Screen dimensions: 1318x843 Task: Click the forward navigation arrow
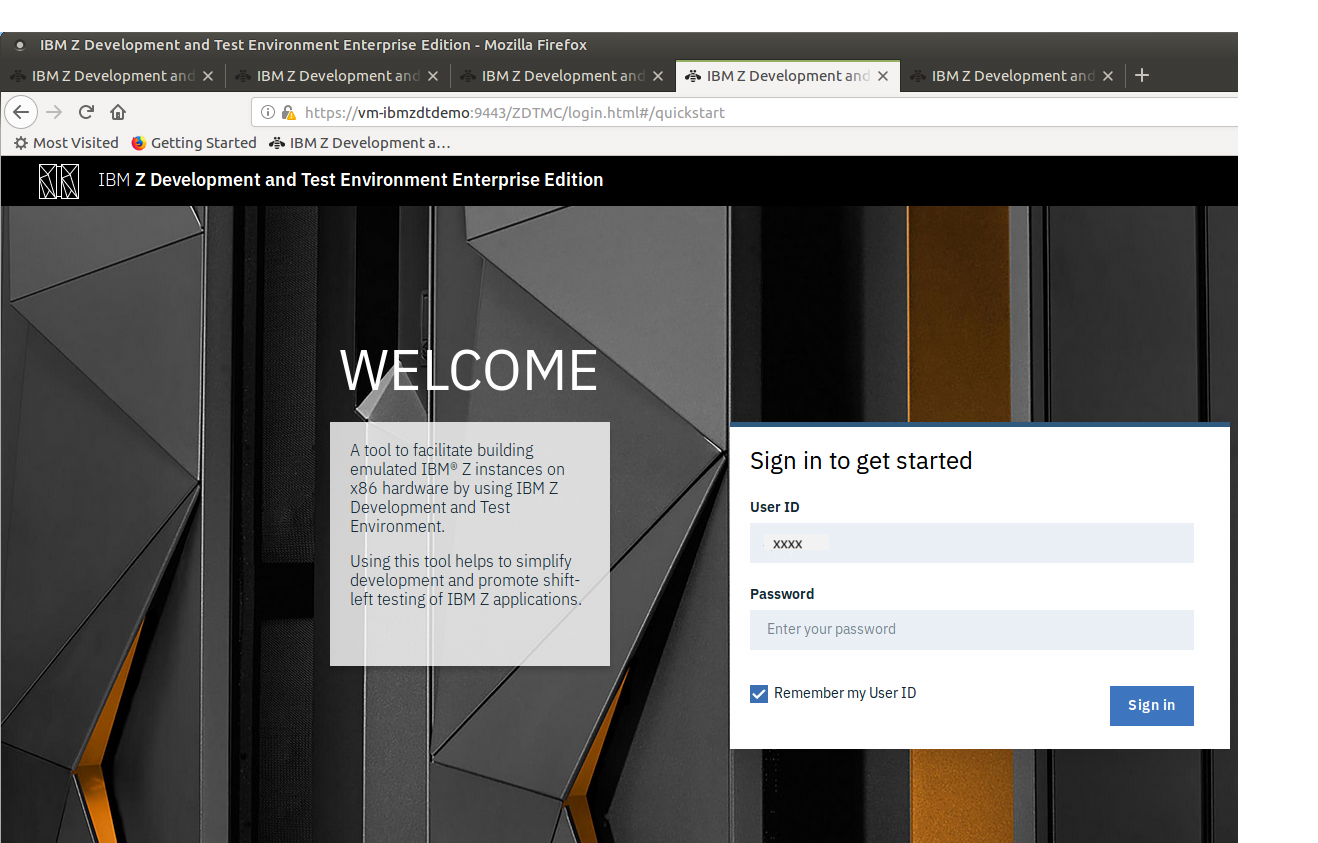tap(52, 112)
